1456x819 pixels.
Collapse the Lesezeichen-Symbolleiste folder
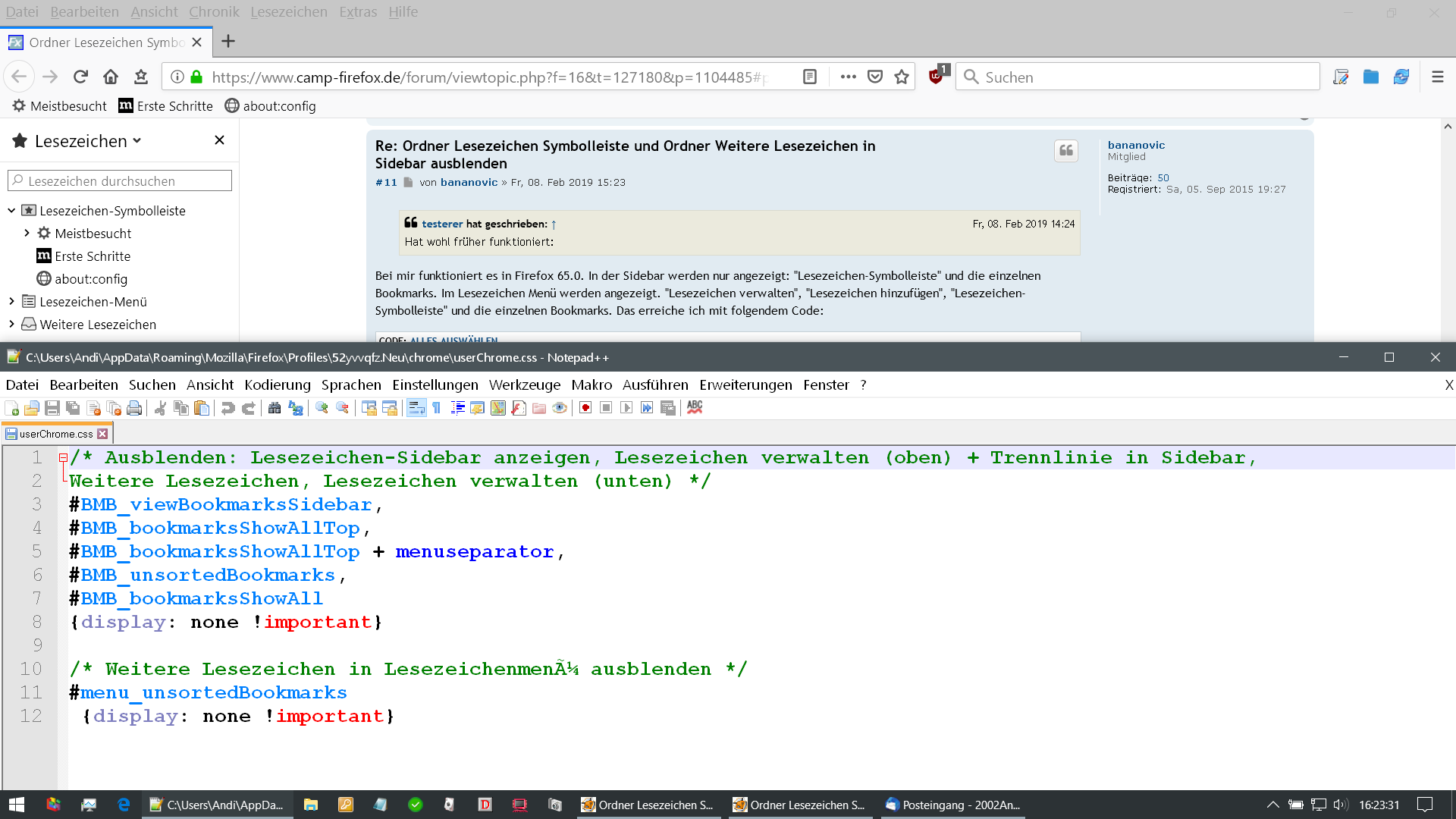[11, 211]
